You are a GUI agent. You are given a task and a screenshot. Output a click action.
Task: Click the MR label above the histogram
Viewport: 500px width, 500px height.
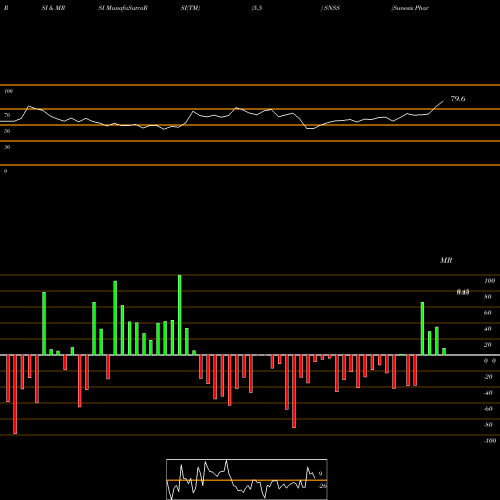[446, 260]
